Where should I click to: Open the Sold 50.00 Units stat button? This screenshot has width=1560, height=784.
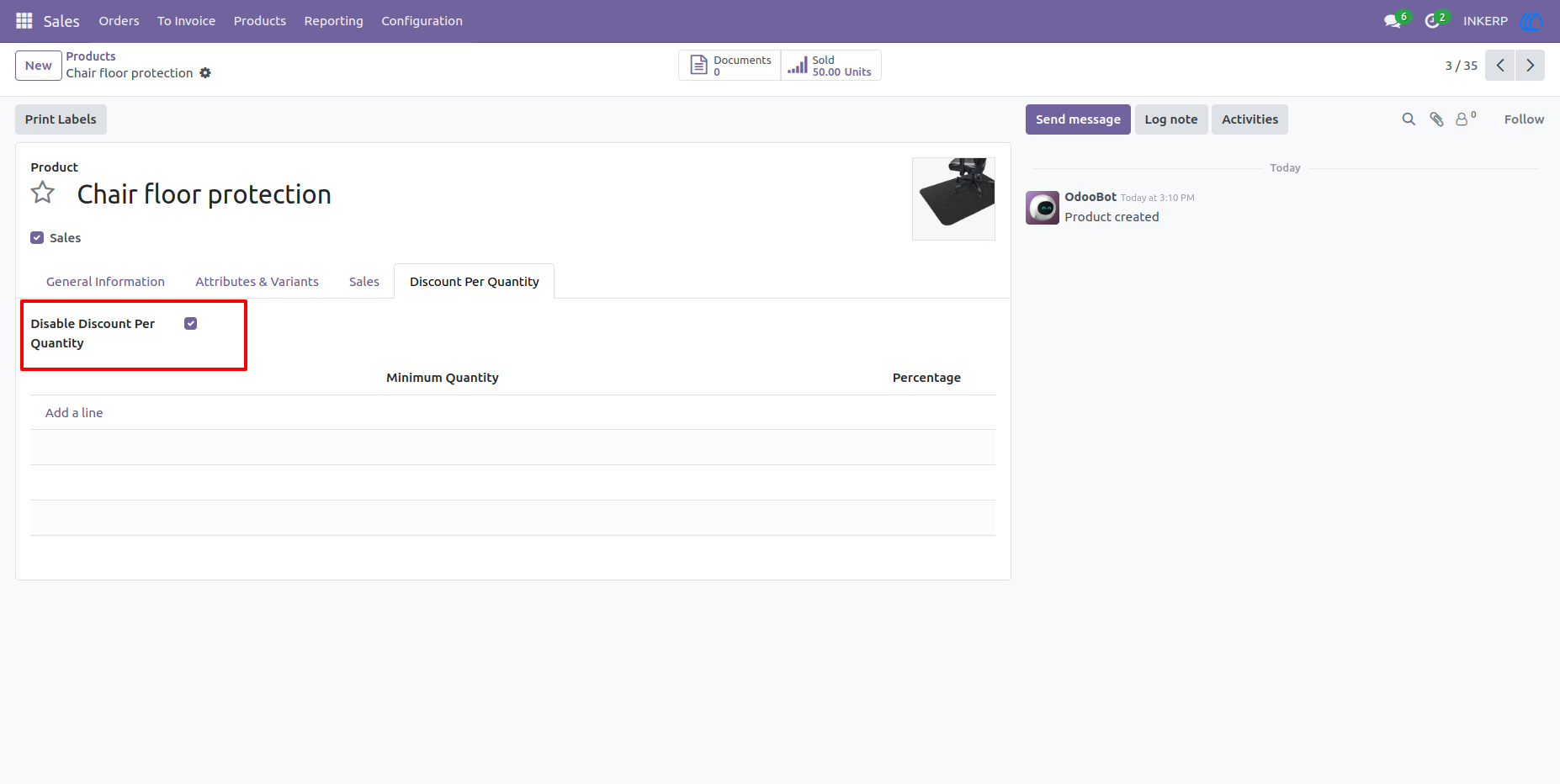tap(830, 66)
